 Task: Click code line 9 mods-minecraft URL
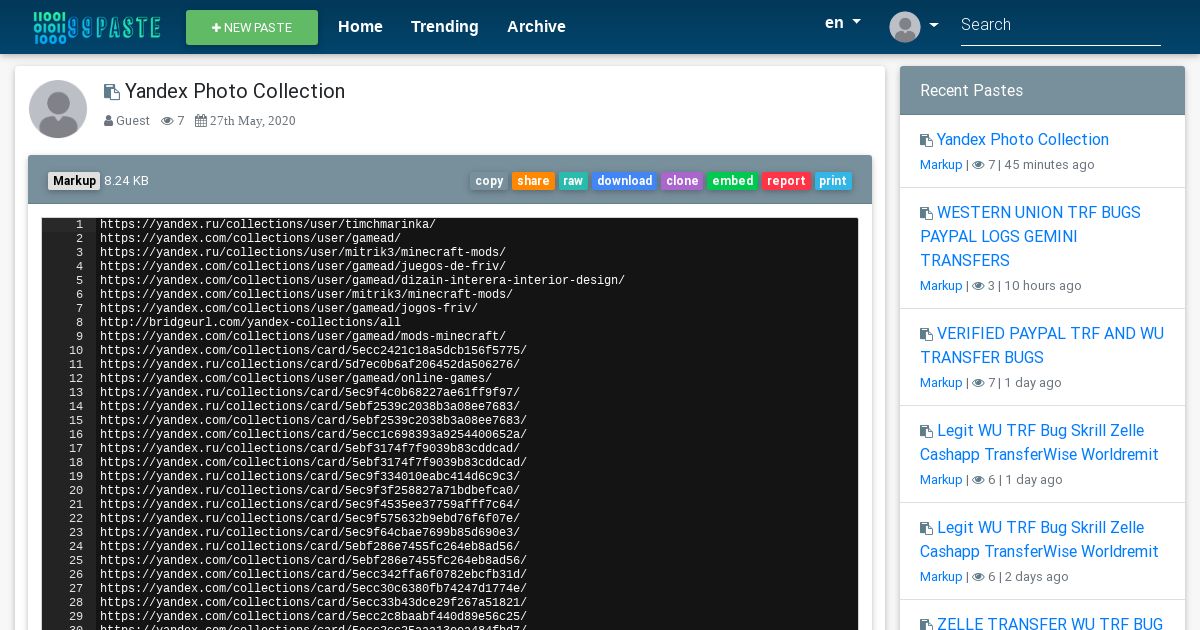303,337
